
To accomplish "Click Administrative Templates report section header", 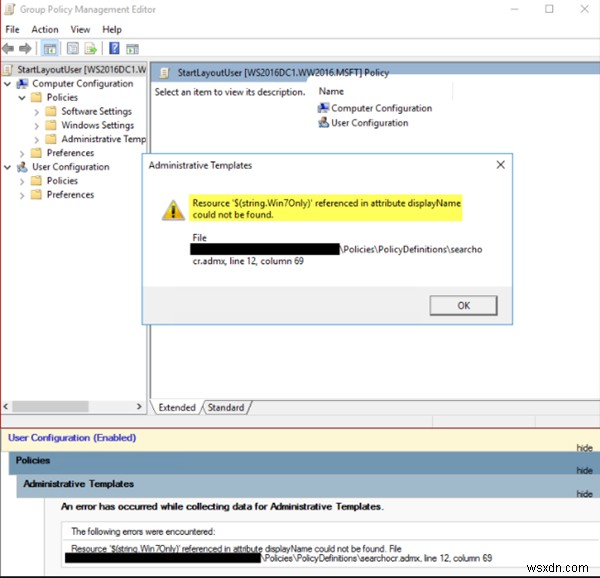I will click(x=308, y=487).
